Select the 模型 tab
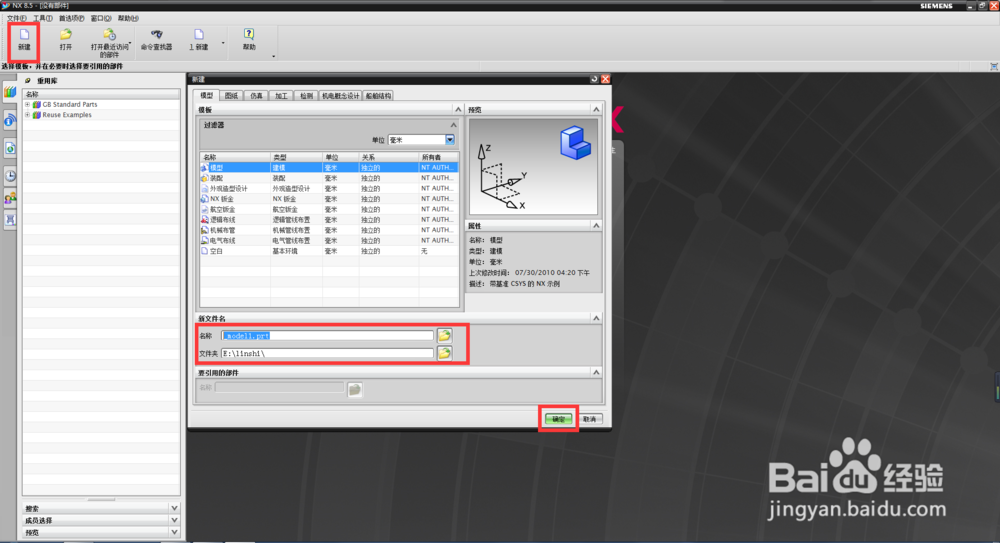Image resolution: width=1000 pixels, height=543 pixels. [207, 95]
